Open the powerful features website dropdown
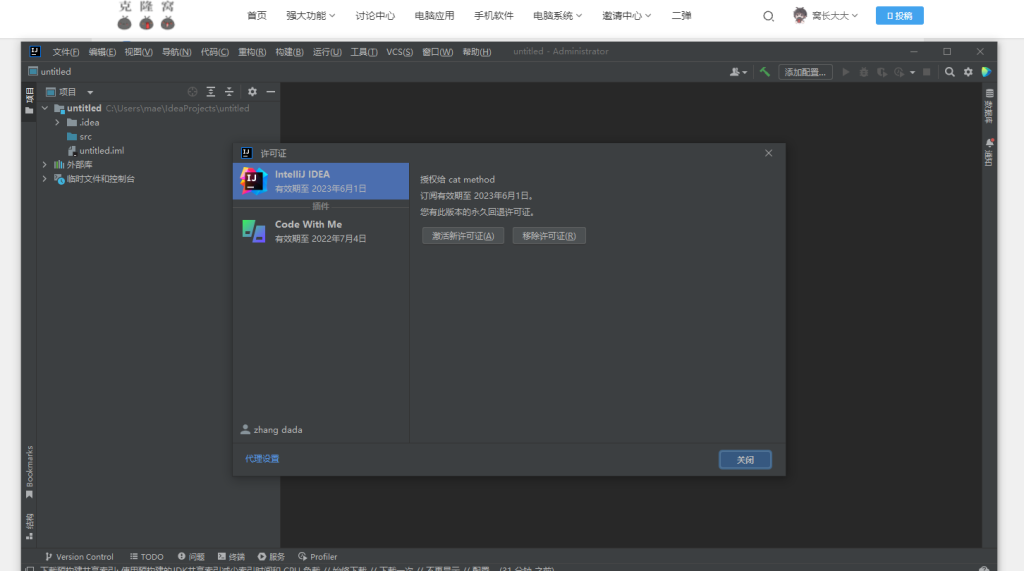1024x571 pixels. [310, 16]
